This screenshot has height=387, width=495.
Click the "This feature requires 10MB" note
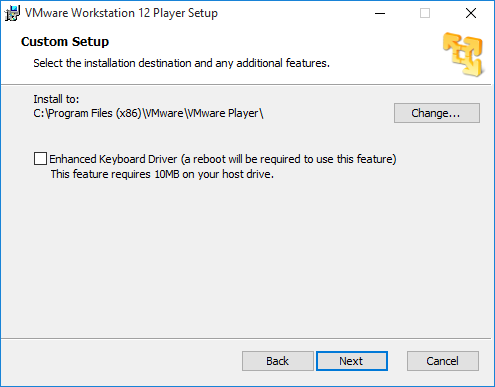coord(162,174)
